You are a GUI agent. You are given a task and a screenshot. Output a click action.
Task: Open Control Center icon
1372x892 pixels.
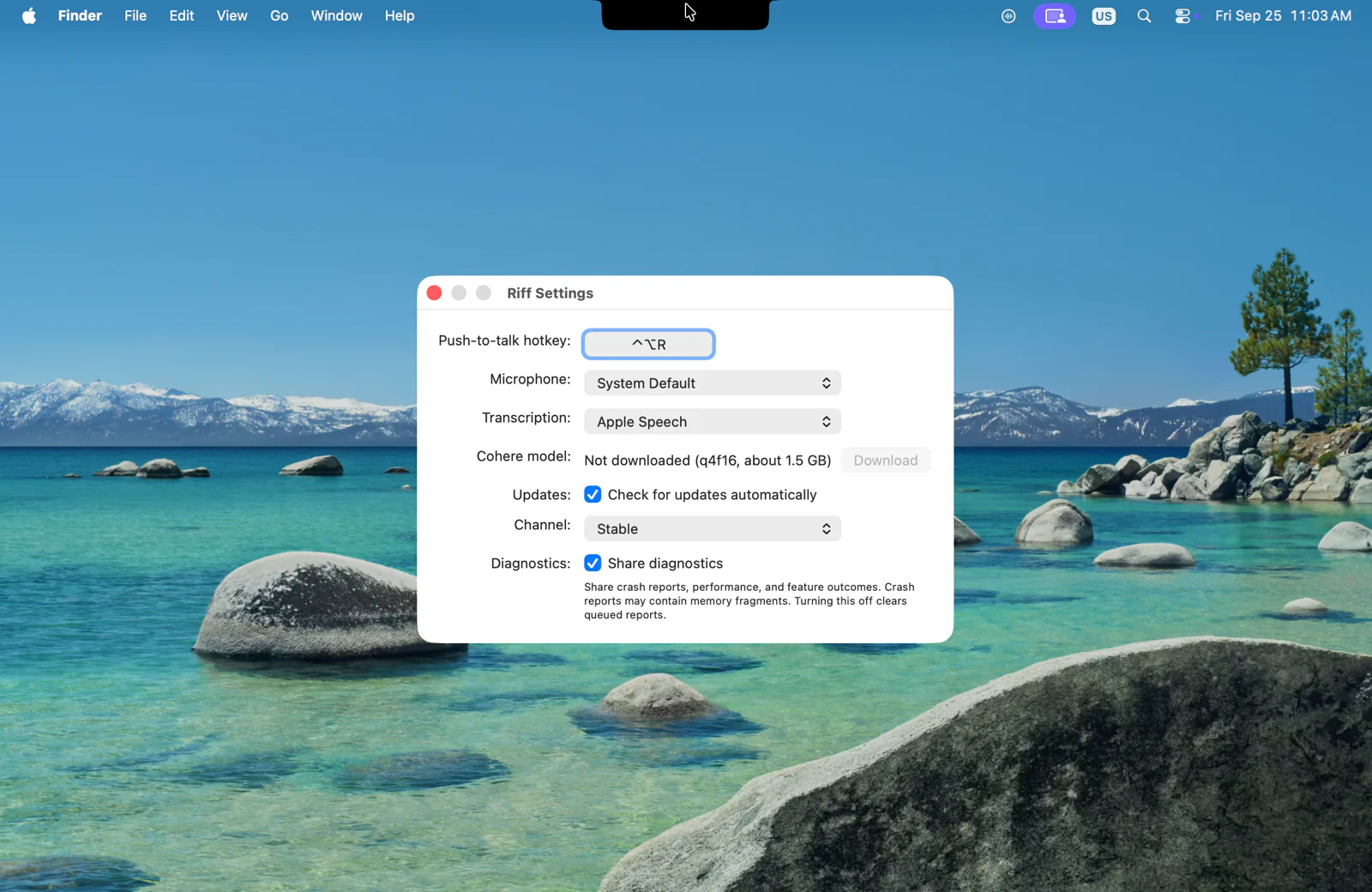(x=1183, y=16)
